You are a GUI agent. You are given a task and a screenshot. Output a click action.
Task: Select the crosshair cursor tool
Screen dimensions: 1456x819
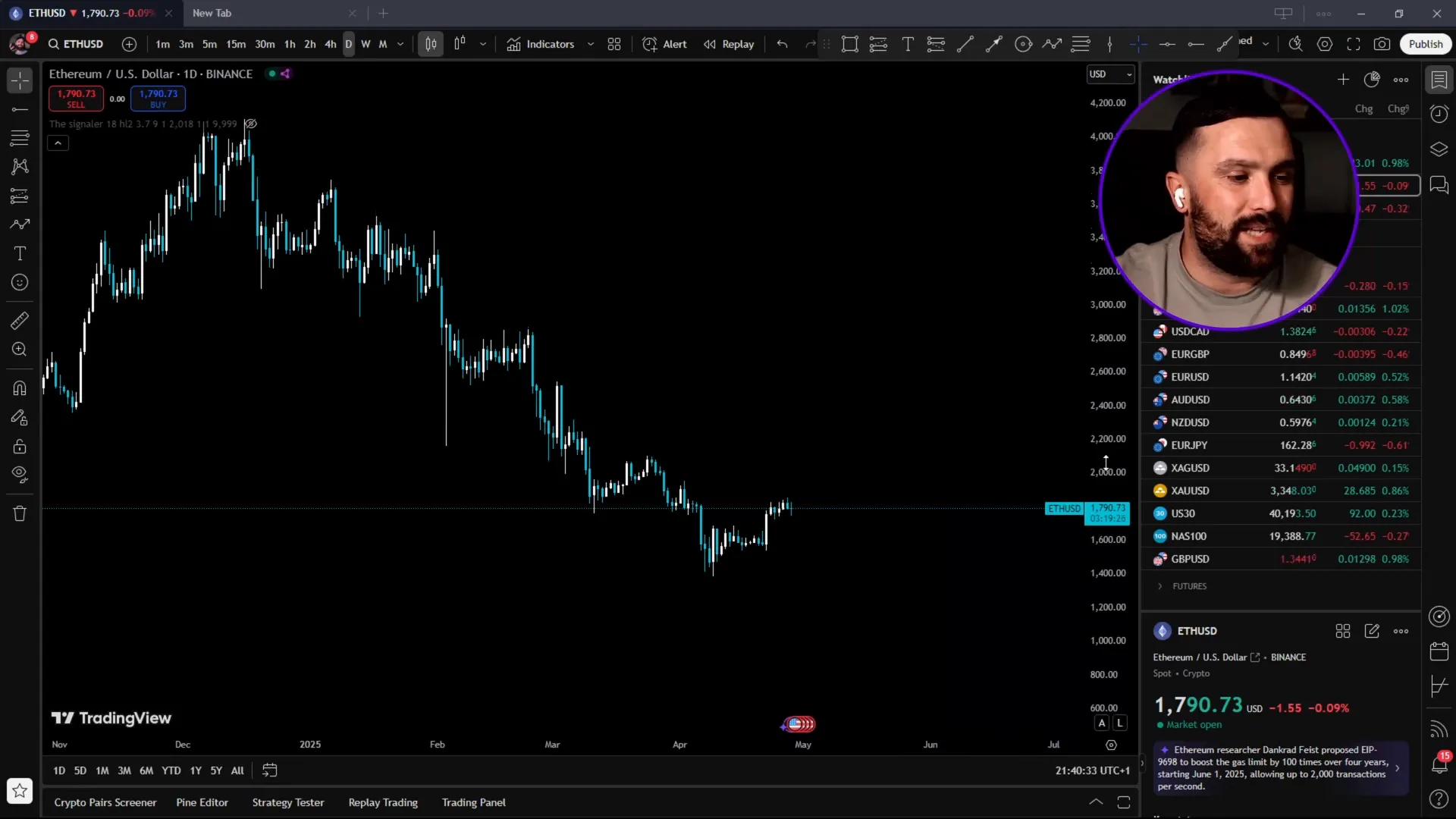[20, 80]
